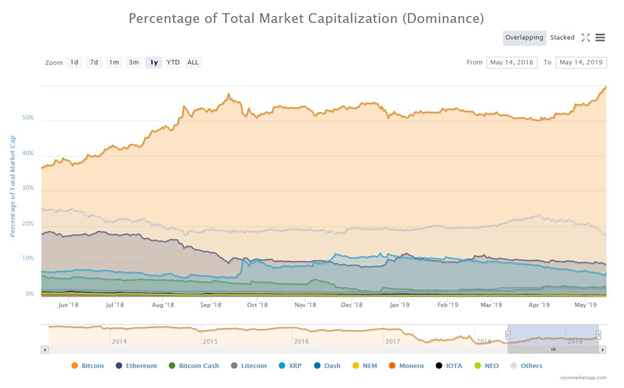Click the From date field
Screen dimensions: 624x388
click(x=512, y=62)
